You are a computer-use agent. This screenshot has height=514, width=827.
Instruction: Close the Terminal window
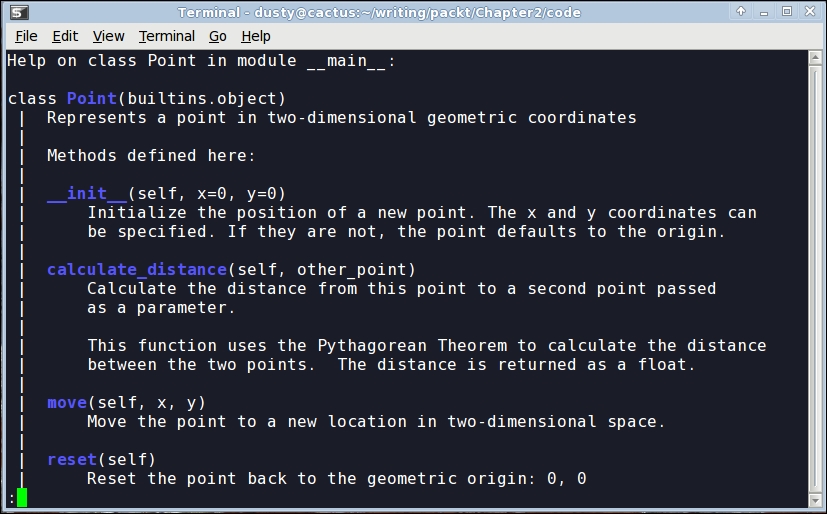pos(808,12)
